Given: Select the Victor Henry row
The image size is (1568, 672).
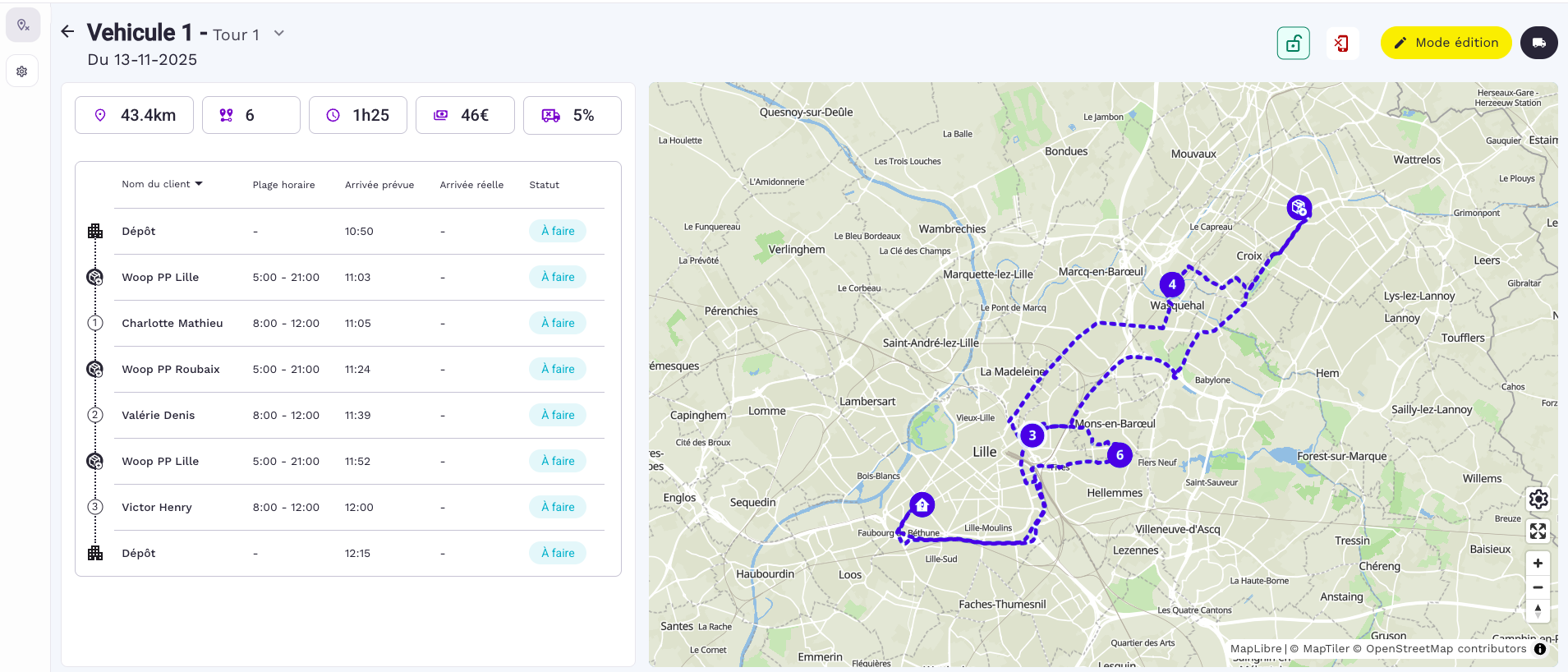Looking at the screenshot, I should [x=157, y=507].
